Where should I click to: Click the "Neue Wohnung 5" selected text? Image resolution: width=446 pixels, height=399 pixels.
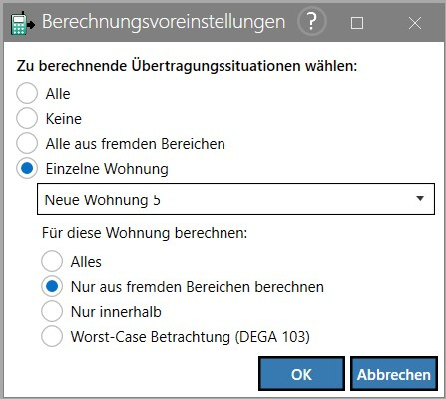point(102,200)
